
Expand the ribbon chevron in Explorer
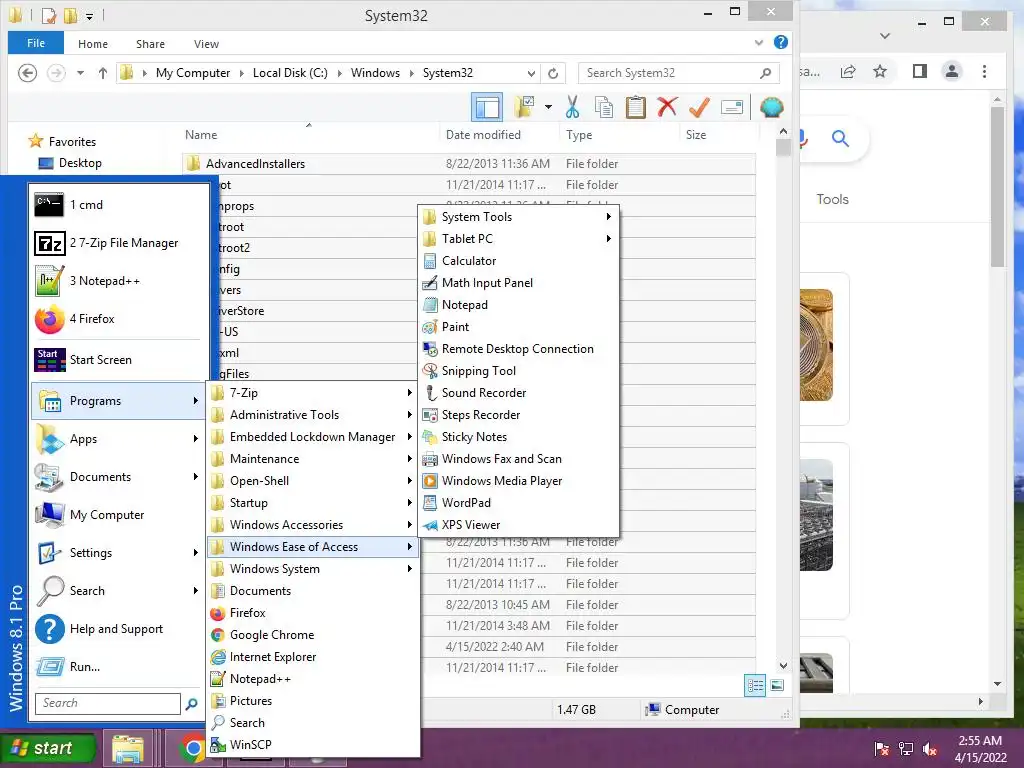point(758,43)
